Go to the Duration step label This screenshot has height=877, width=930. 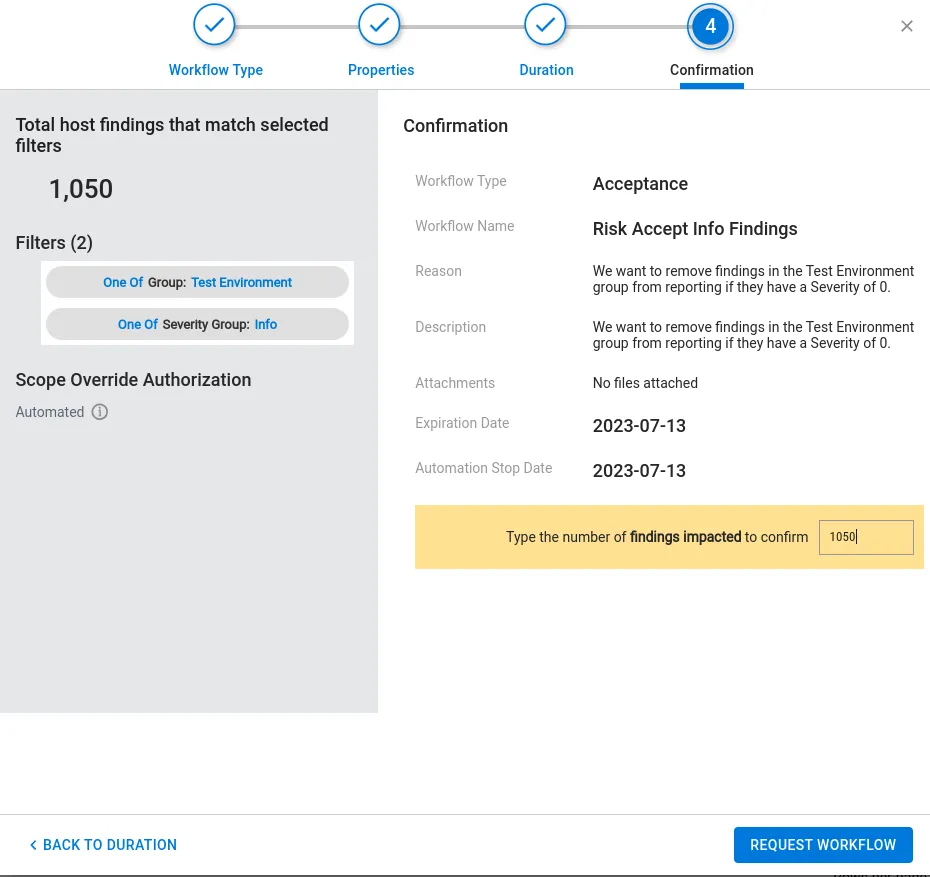pos(546,70)
